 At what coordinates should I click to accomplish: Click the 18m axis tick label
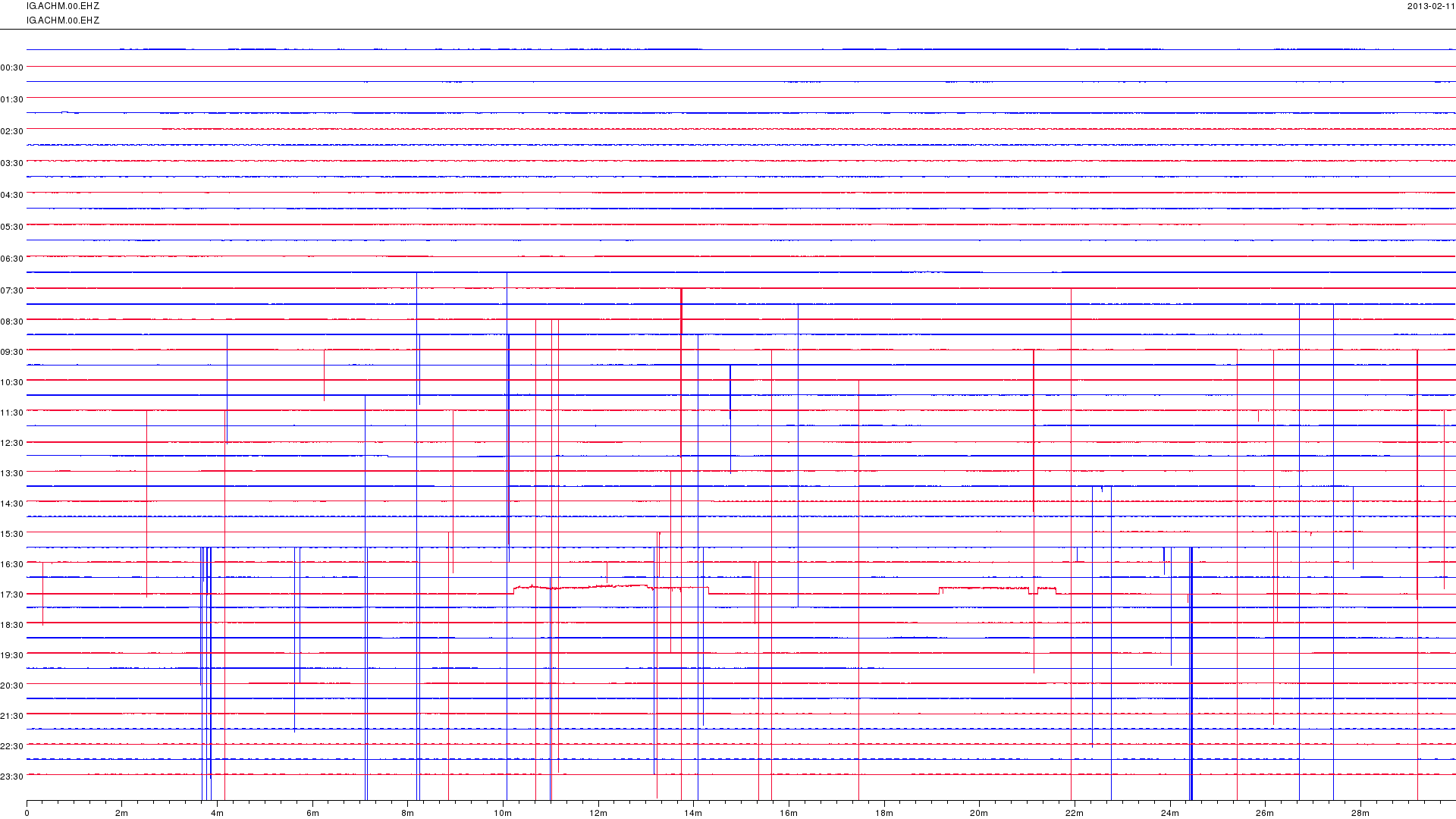884,813
